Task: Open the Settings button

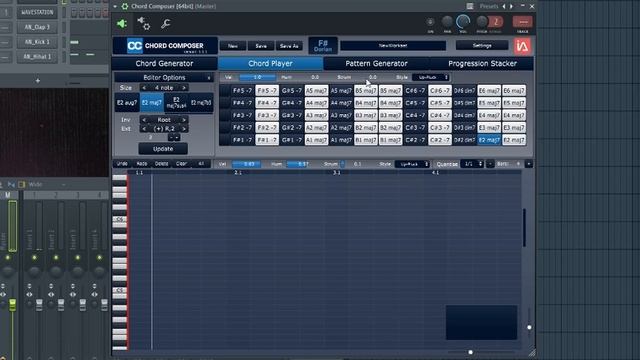Action: point(482,45)
